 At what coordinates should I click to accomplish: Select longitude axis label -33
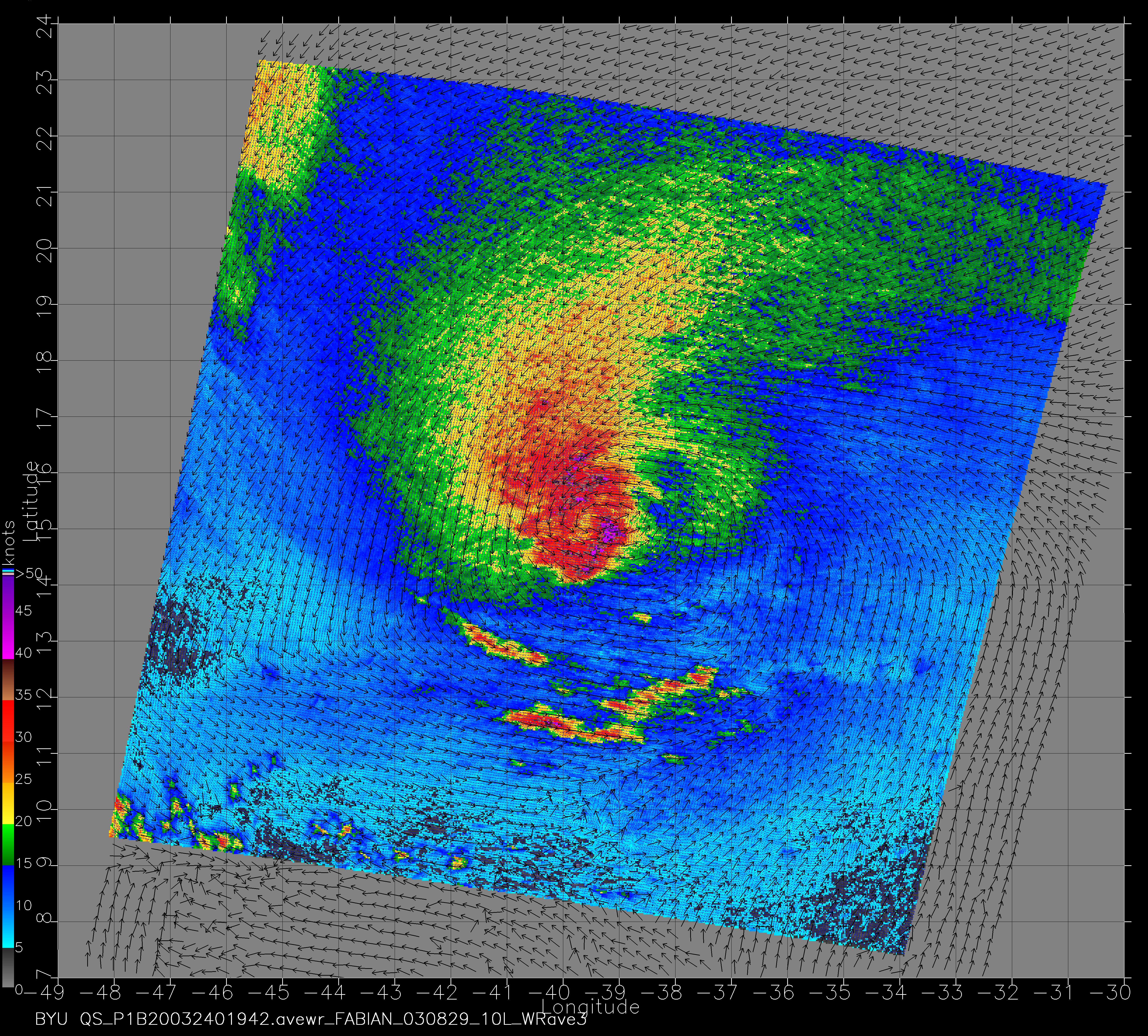[x=942, y=993]
